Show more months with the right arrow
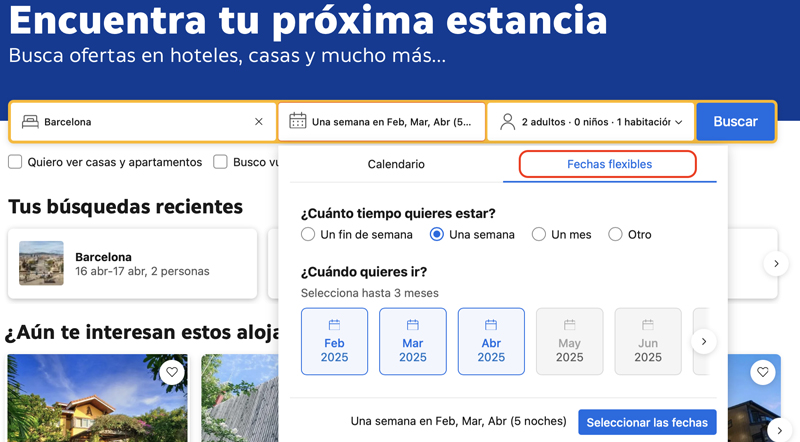The height and width of the screenshot is (442, 800). pos(704,341)
